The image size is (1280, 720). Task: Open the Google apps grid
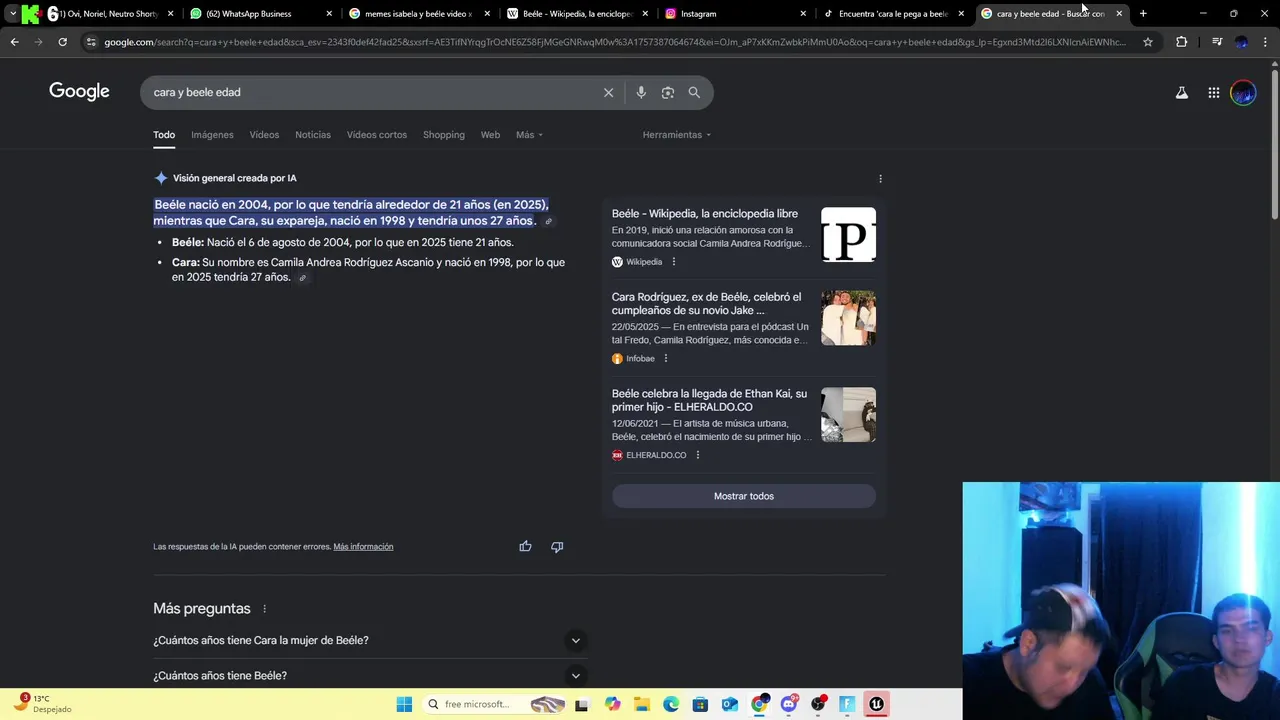(x=1213, y=93)
